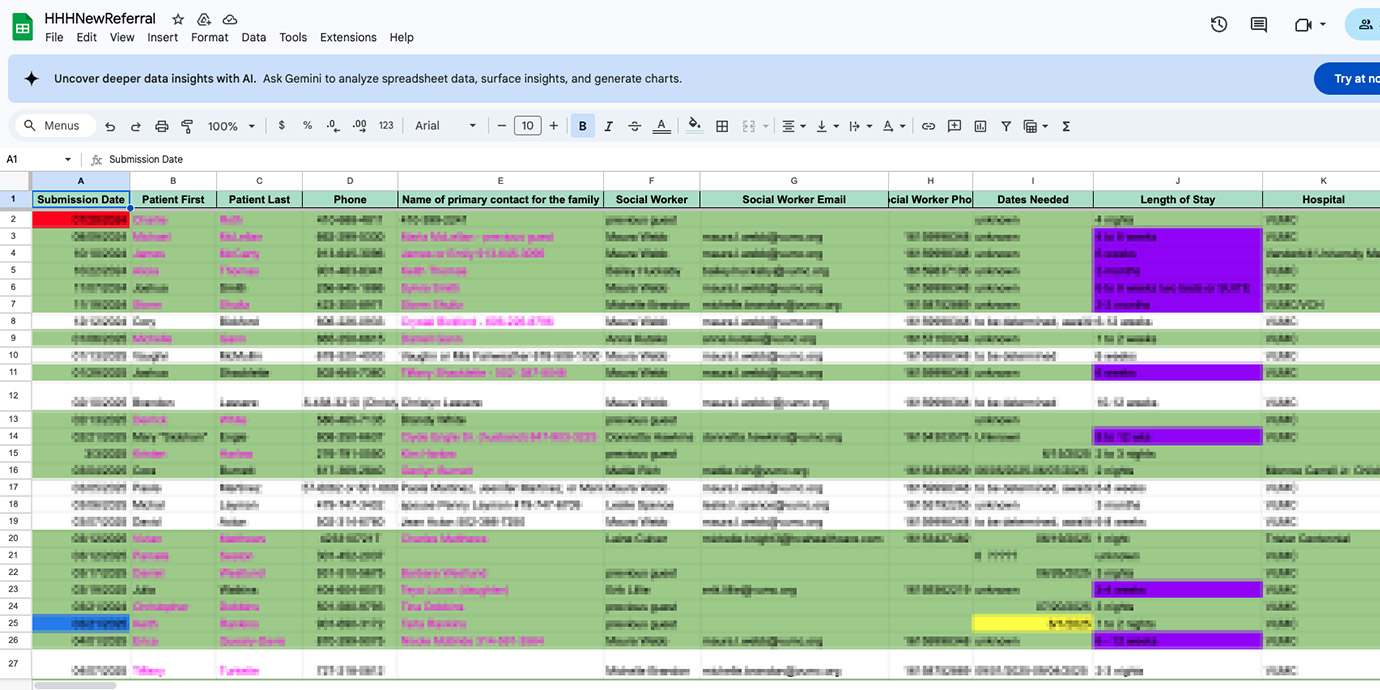Viewport: 1380px width, 690px height.
Task: Open the functions sigma menu
Action: point(1066,126)
